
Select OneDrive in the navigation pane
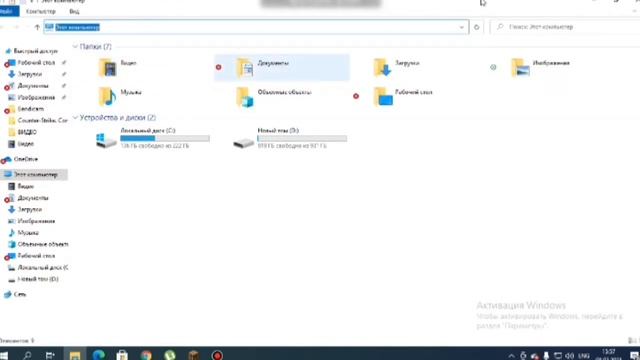coord(25,159)
